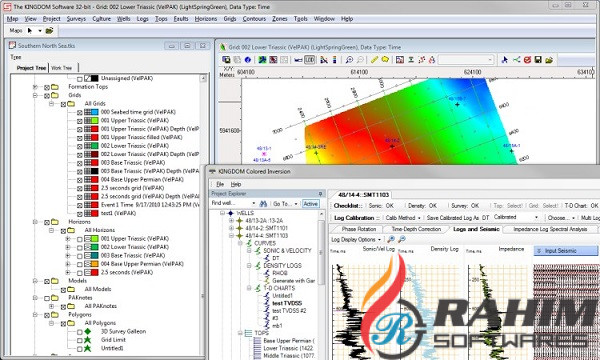Open the Go To dropdown in Project Explorer
600x360 pixels.
click(285, 204)
